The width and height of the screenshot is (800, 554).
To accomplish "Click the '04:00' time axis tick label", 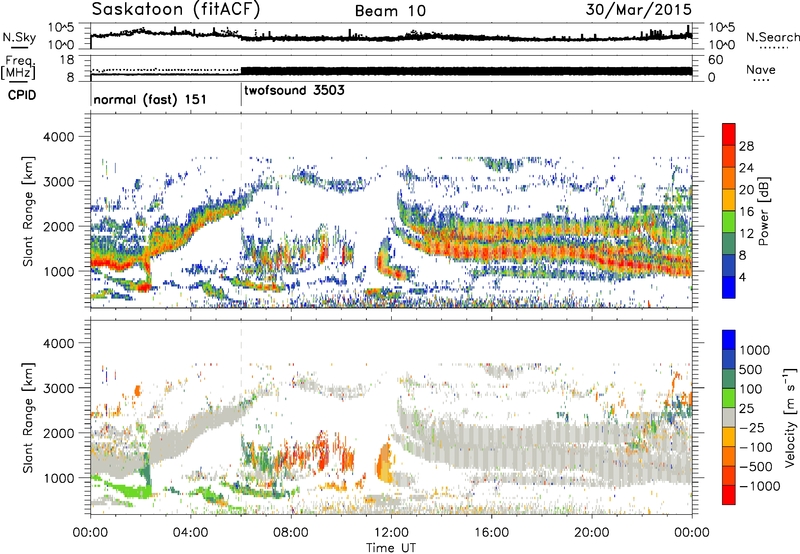I will pos(190,533).
